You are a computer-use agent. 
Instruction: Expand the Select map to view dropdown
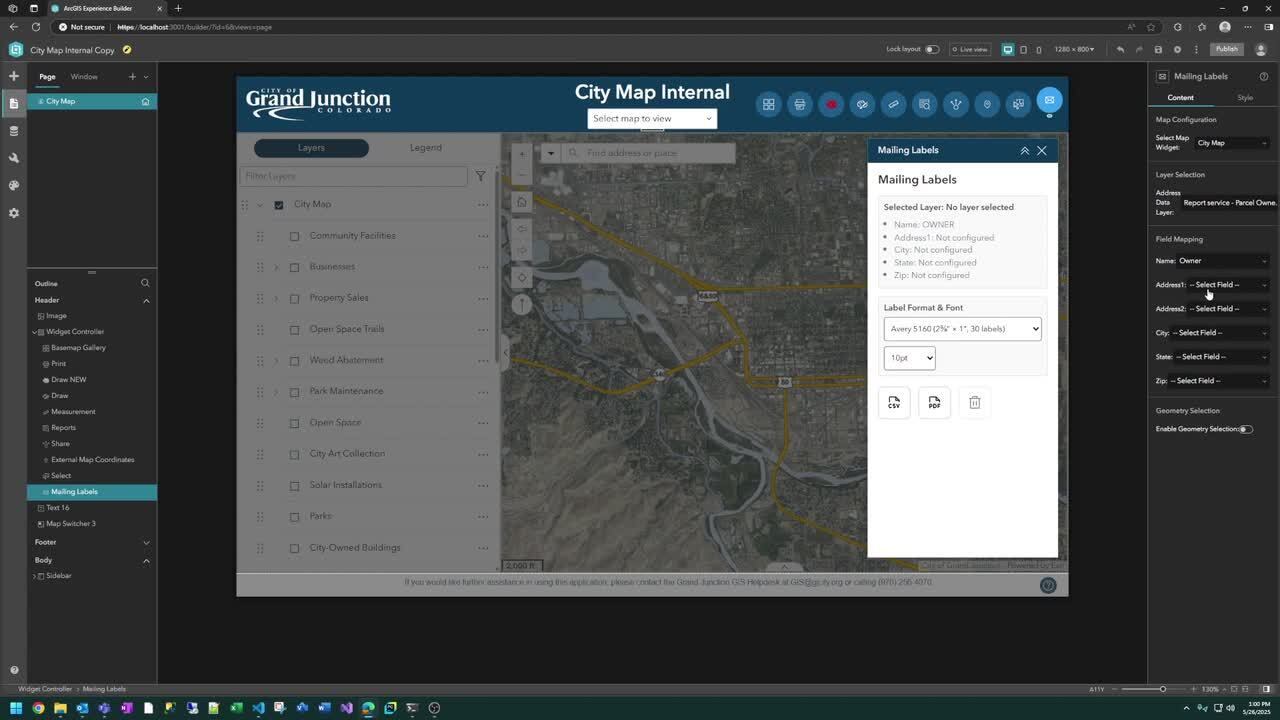pyautogui.click(x=652, y=118)
